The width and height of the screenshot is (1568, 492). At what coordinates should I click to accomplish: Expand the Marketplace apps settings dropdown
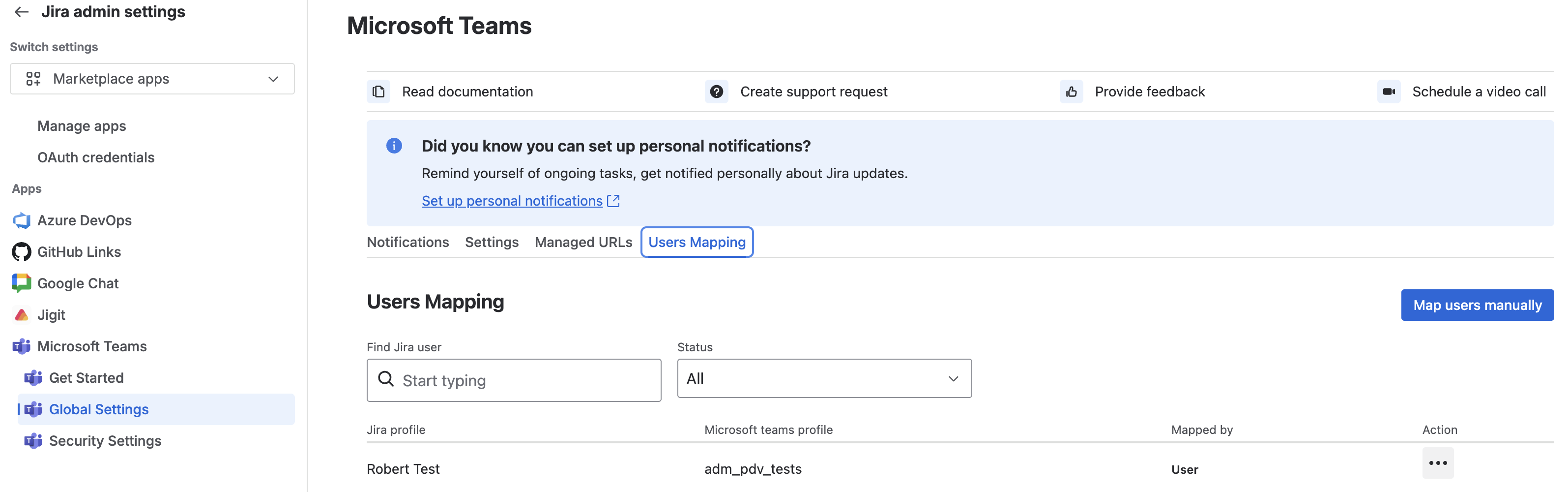[152, 79]
